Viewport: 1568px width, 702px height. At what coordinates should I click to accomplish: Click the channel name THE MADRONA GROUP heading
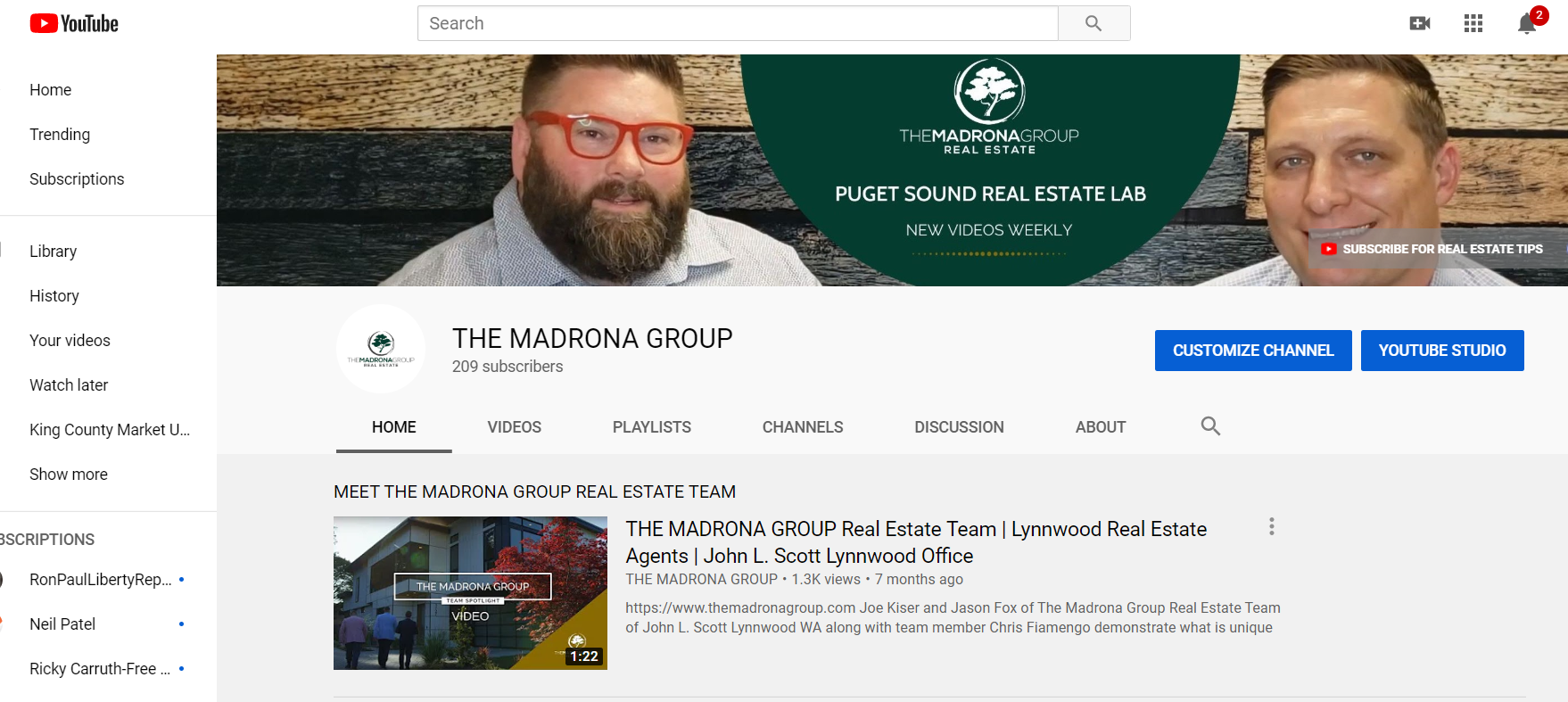click(x=592, y=338)
